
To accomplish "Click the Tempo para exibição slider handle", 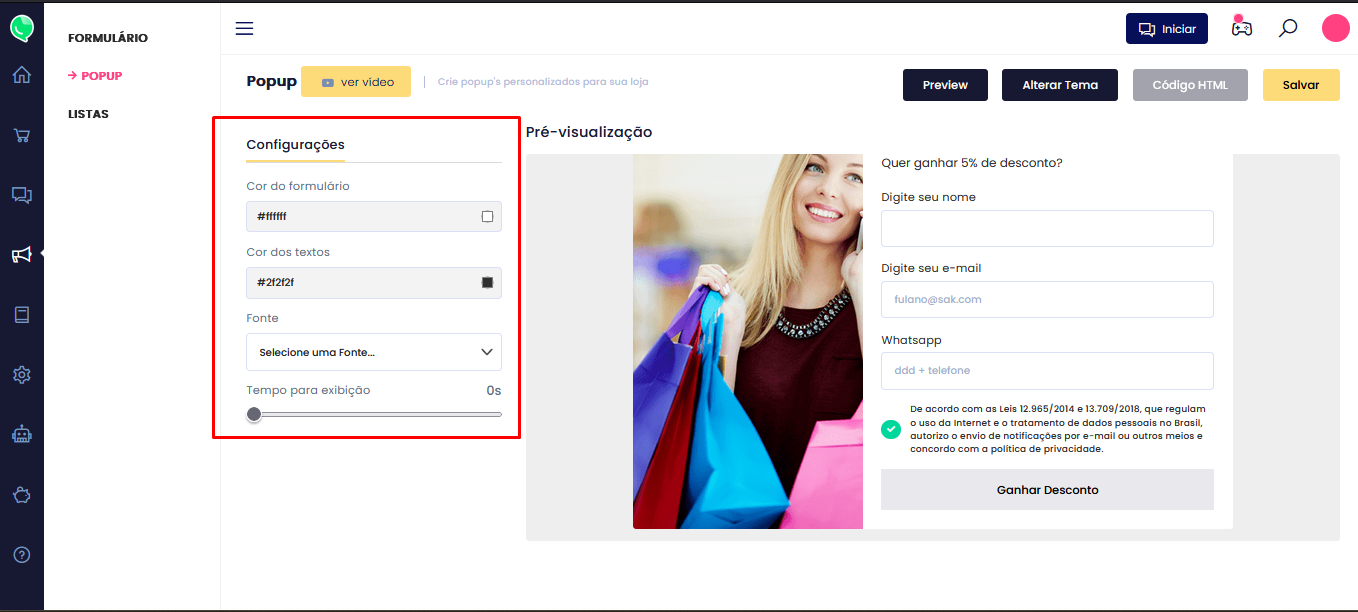I will 254,414.
